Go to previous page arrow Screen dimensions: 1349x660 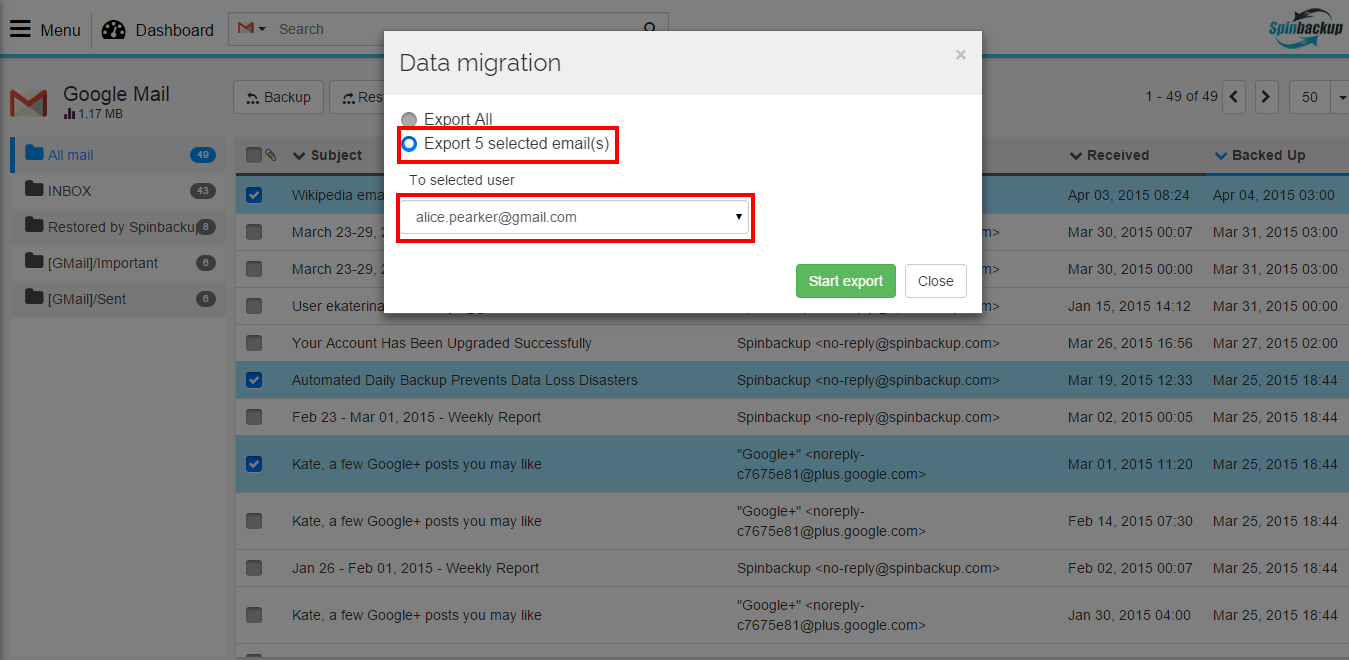click(x=1235, y=97)
